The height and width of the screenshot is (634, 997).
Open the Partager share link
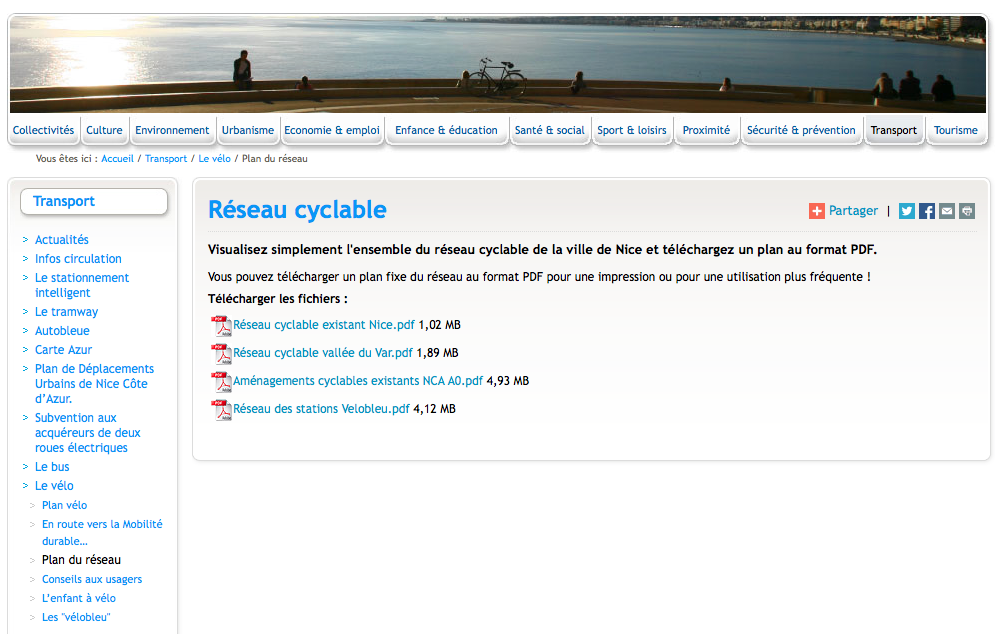coord(853,211)
